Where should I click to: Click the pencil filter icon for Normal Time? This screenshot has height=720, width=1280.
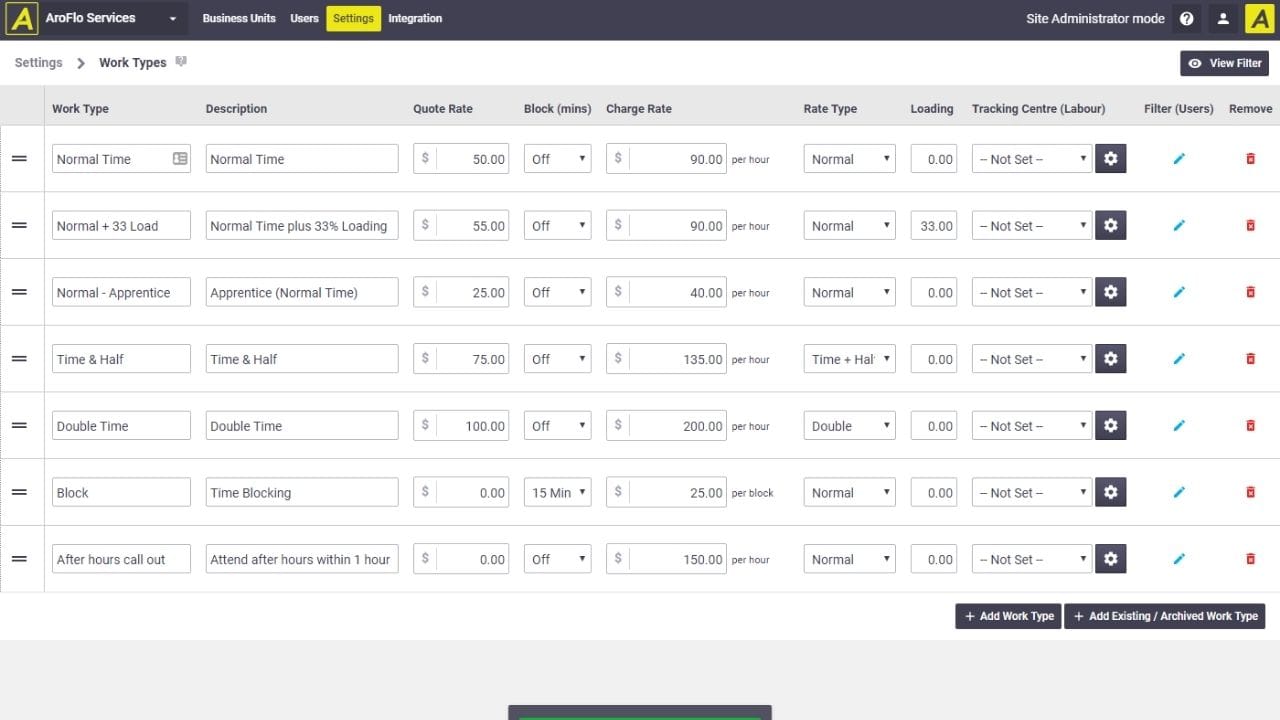[x=1179, y=159]
